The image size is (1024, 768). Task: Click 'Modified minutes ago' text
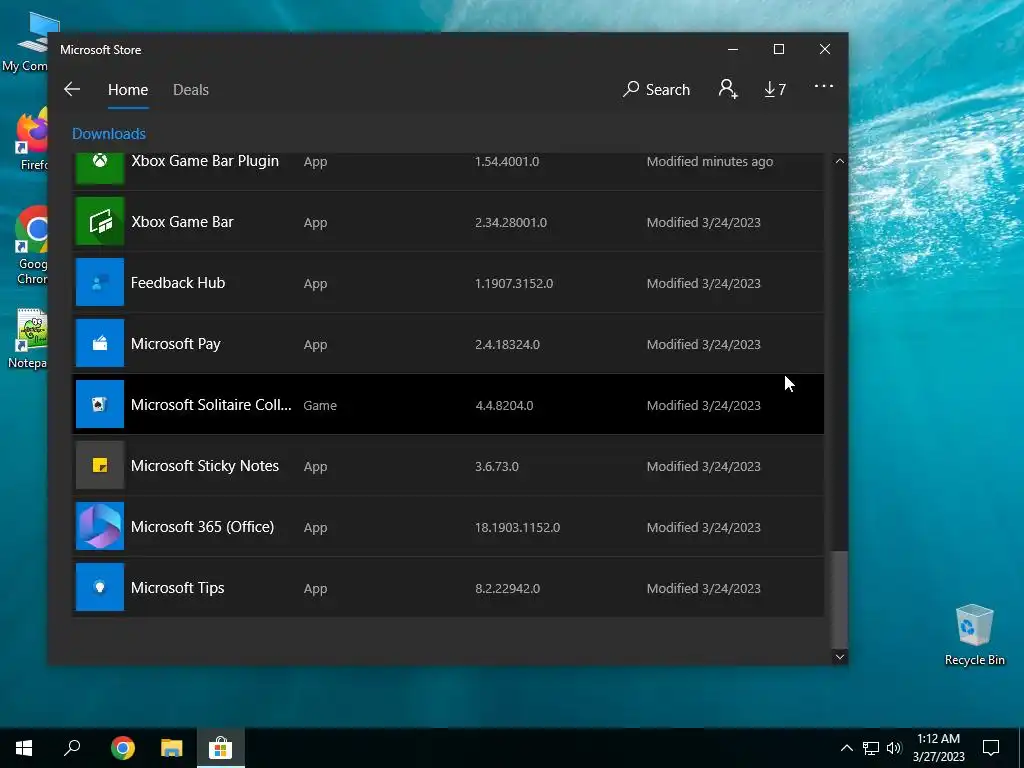pos(710,161)
